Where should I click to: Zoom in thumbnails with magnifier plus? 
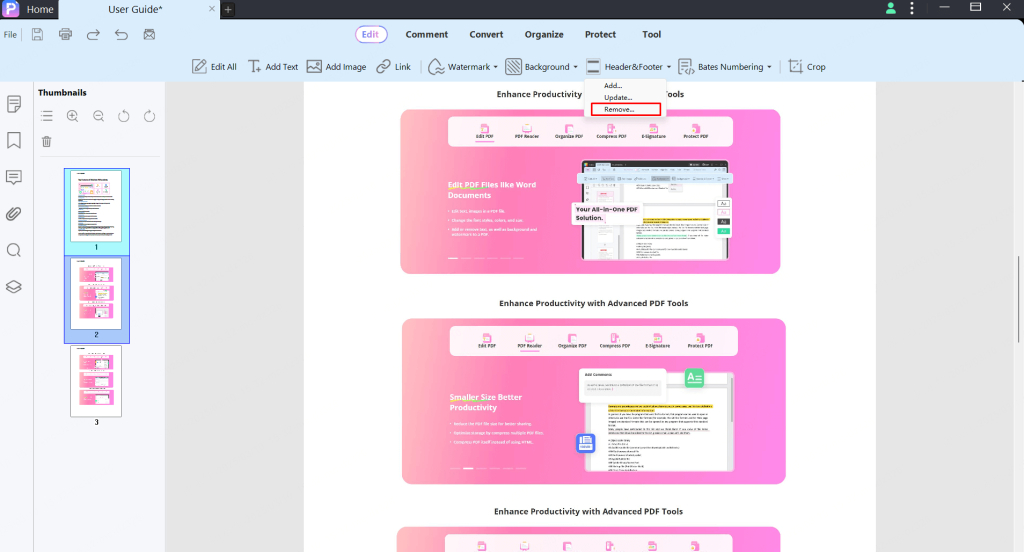72,116
